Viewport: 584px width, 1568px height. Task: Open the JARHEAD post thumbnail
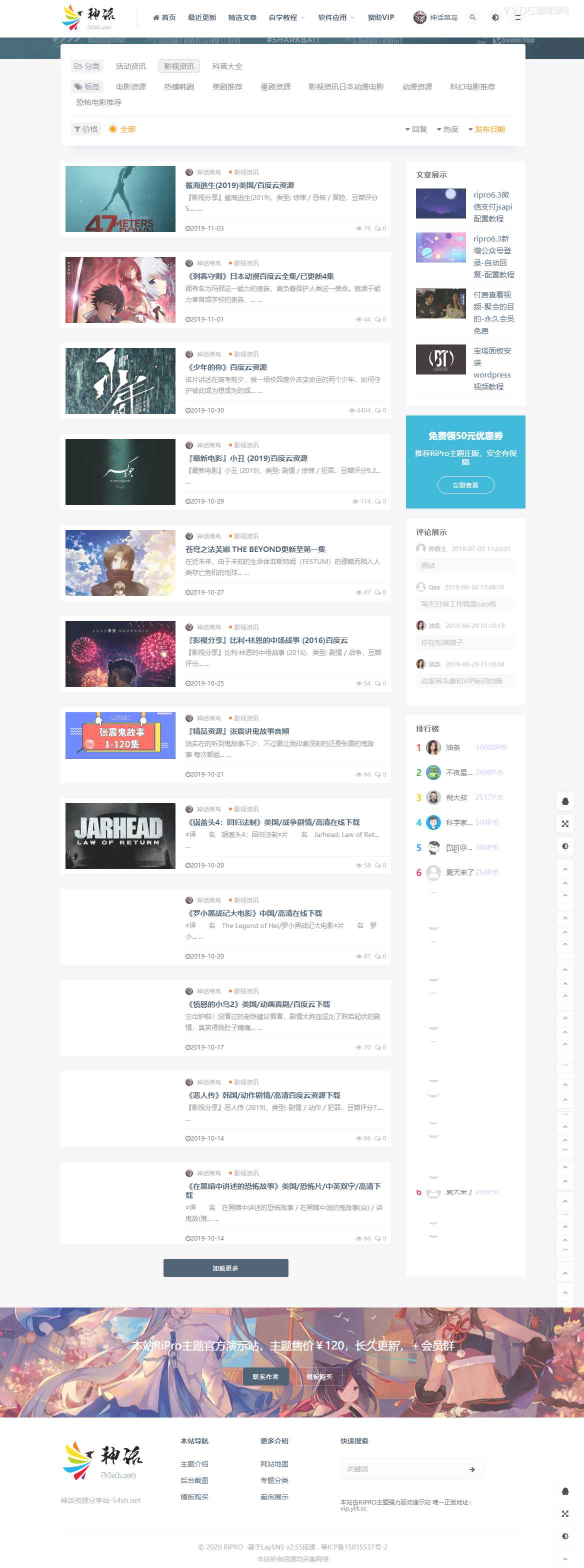(x=120, y=835)
